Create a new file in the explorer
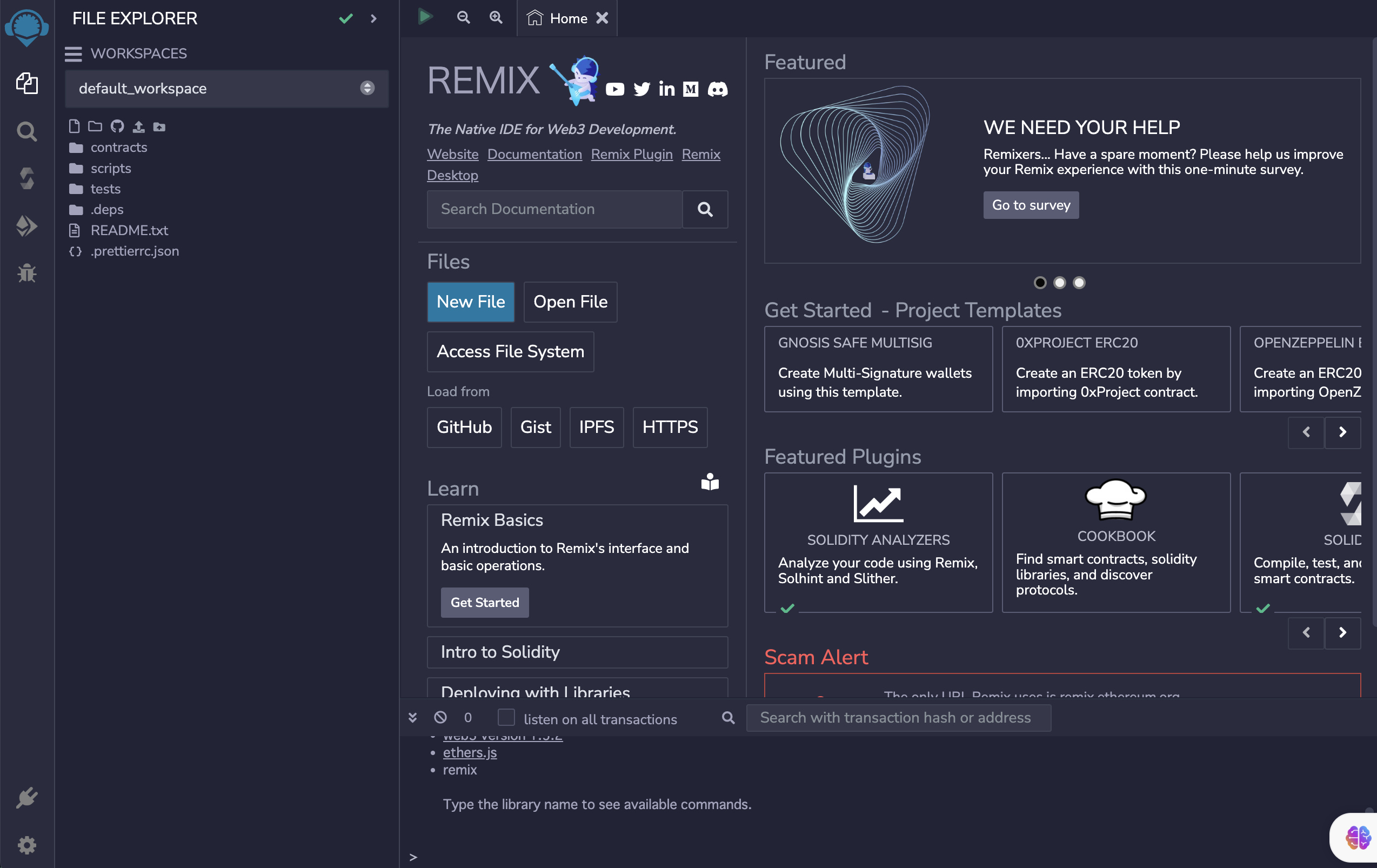The image size is (1377, 868). coord(73,126)
